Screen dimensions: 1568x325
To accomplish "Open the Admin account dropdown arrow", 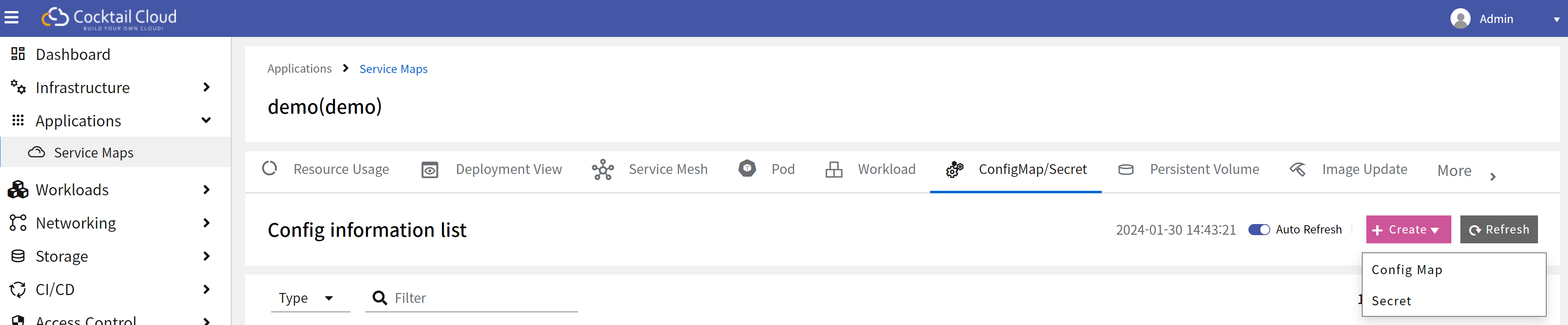I will [1556, 19].
